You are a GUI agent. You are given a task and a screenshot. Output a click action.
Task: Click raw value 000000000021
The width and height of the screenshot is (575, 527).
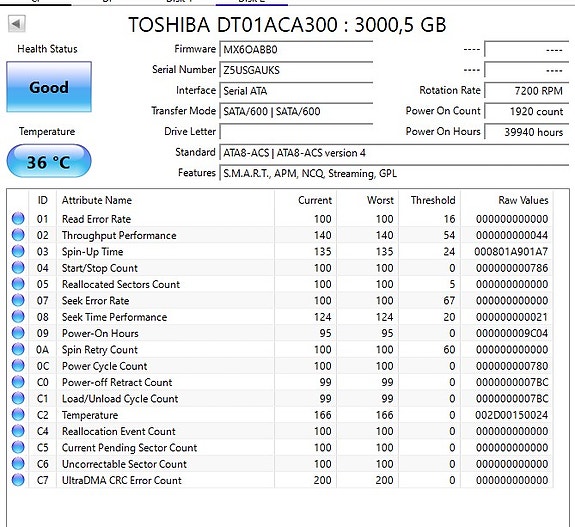pyautogui.click(x=512, y=317)
